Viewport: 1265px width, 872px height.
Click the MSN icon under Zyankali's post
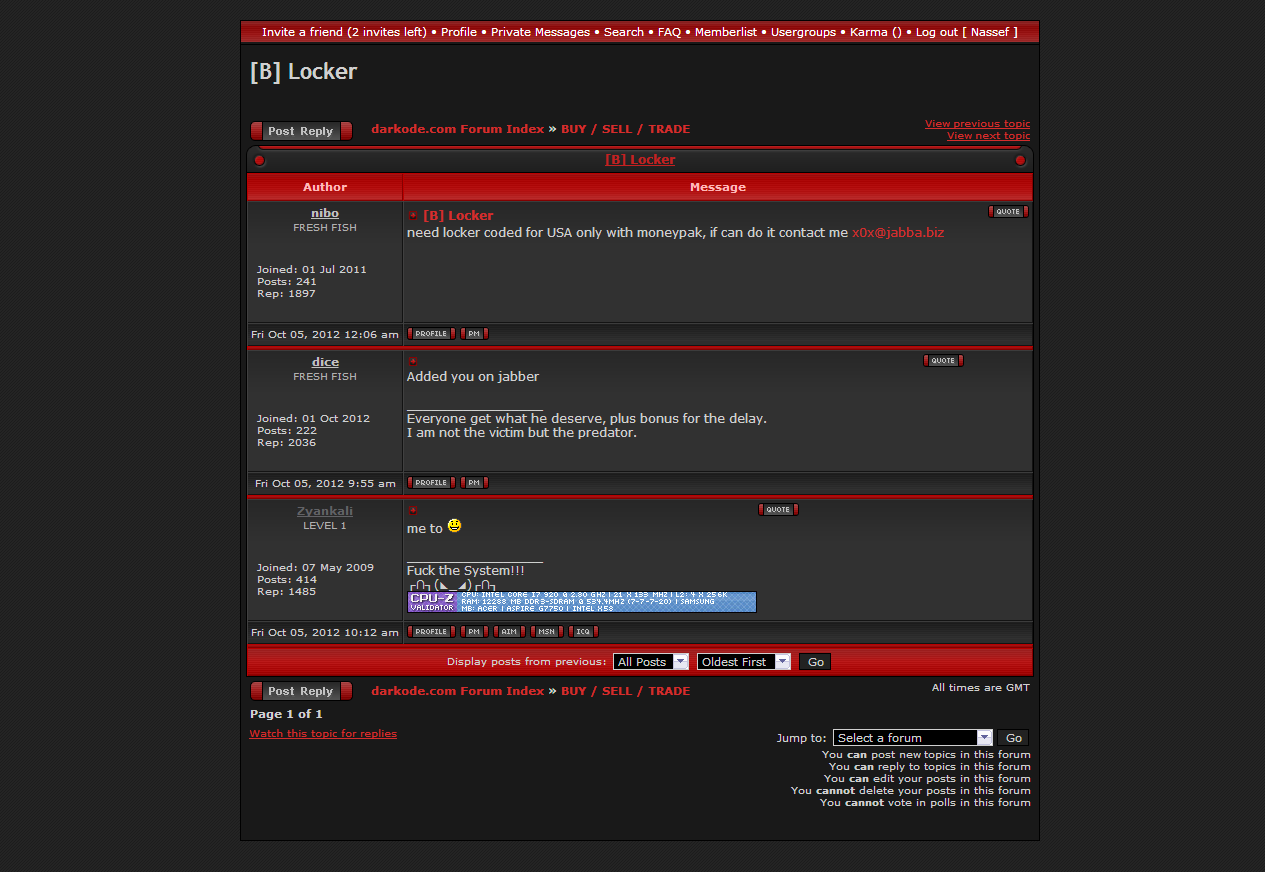point(546,632)
